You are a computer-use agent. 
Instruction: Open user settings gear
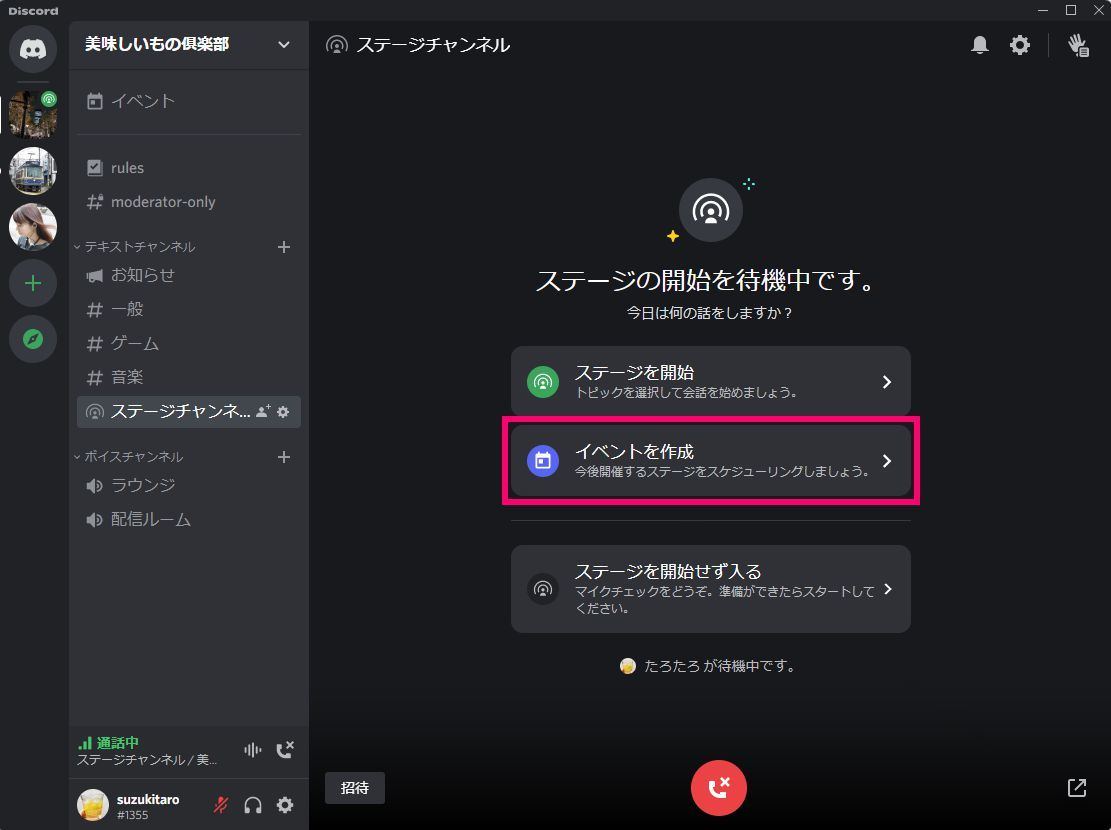285,805
